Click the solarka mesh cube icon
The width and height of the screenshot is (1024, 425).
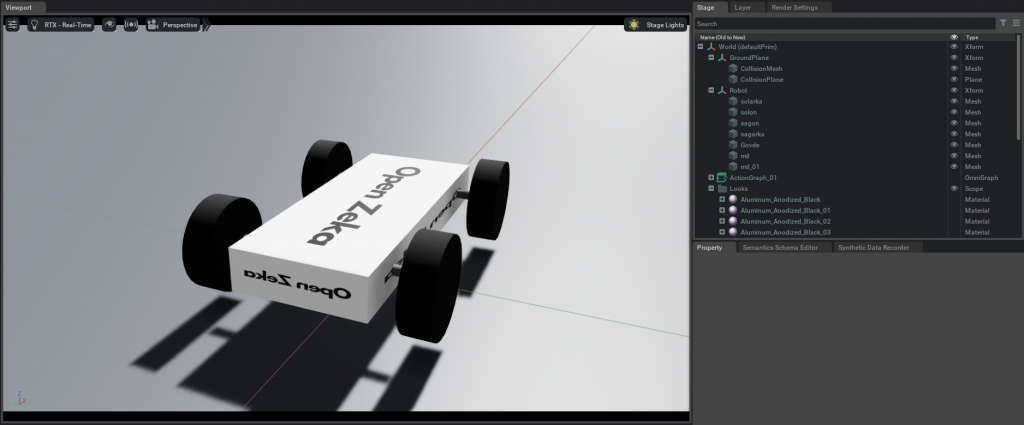pyautogui.click(x=733, y=101)
